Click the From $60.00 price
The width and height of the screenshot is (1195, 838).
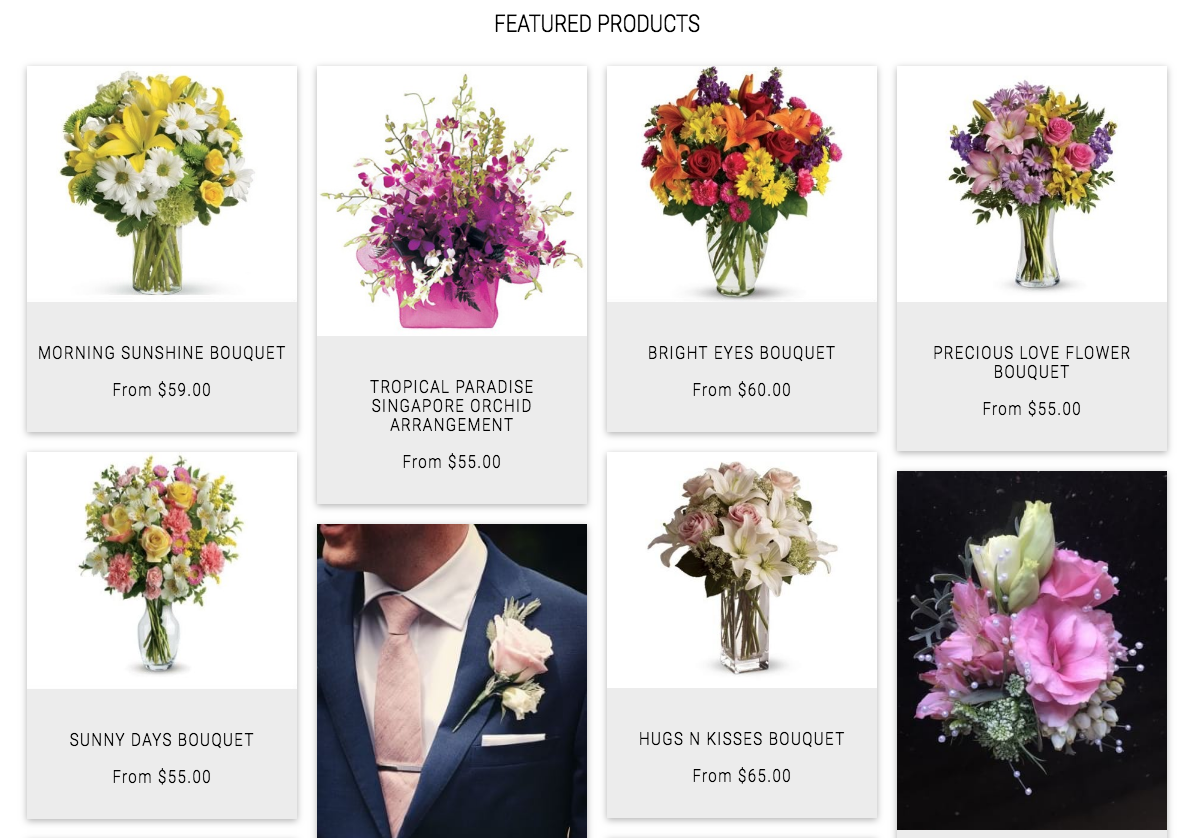click(x=742, y=390)
